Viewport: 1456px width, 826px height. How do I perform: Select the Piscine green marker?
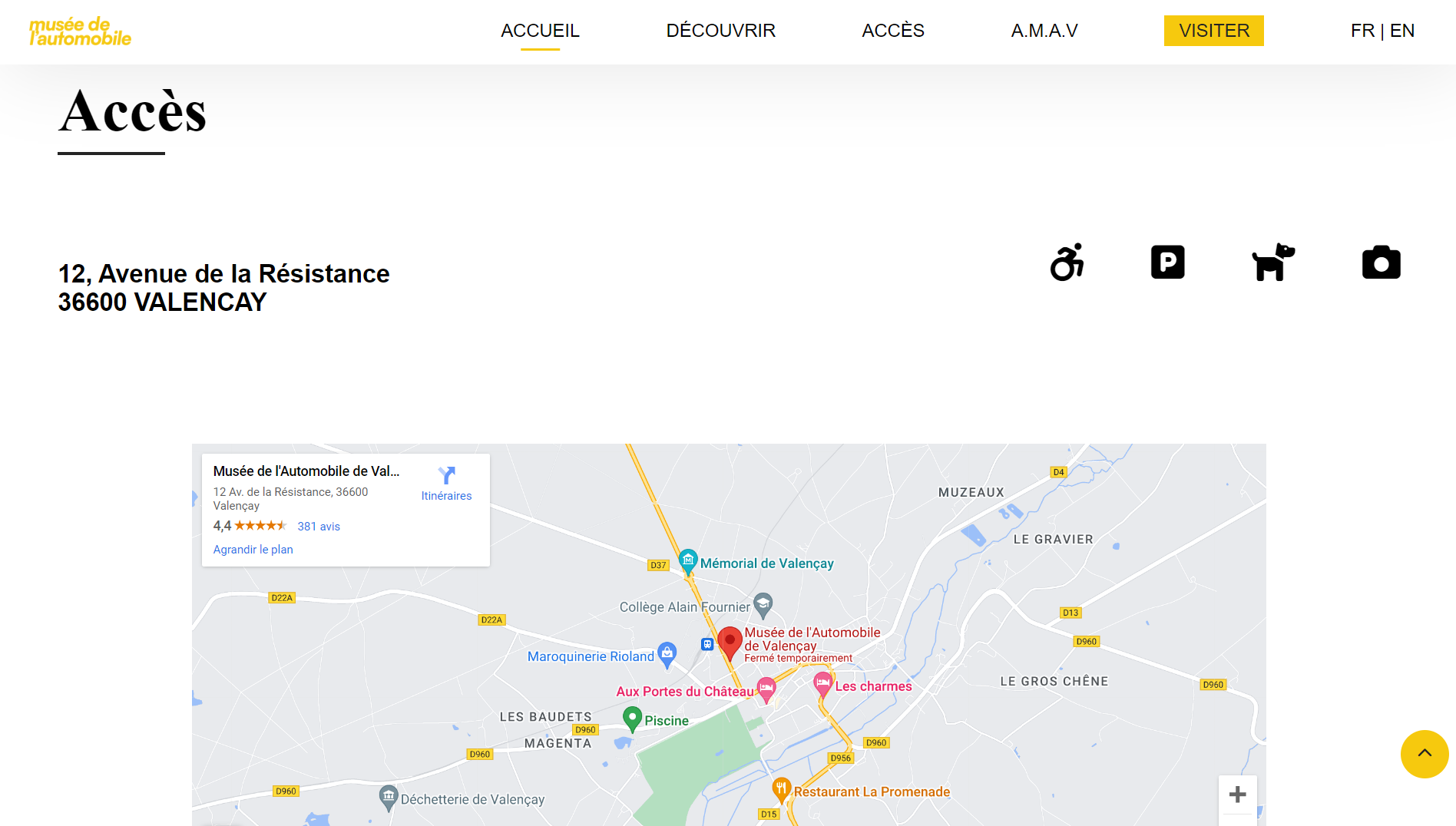(632, 719)
